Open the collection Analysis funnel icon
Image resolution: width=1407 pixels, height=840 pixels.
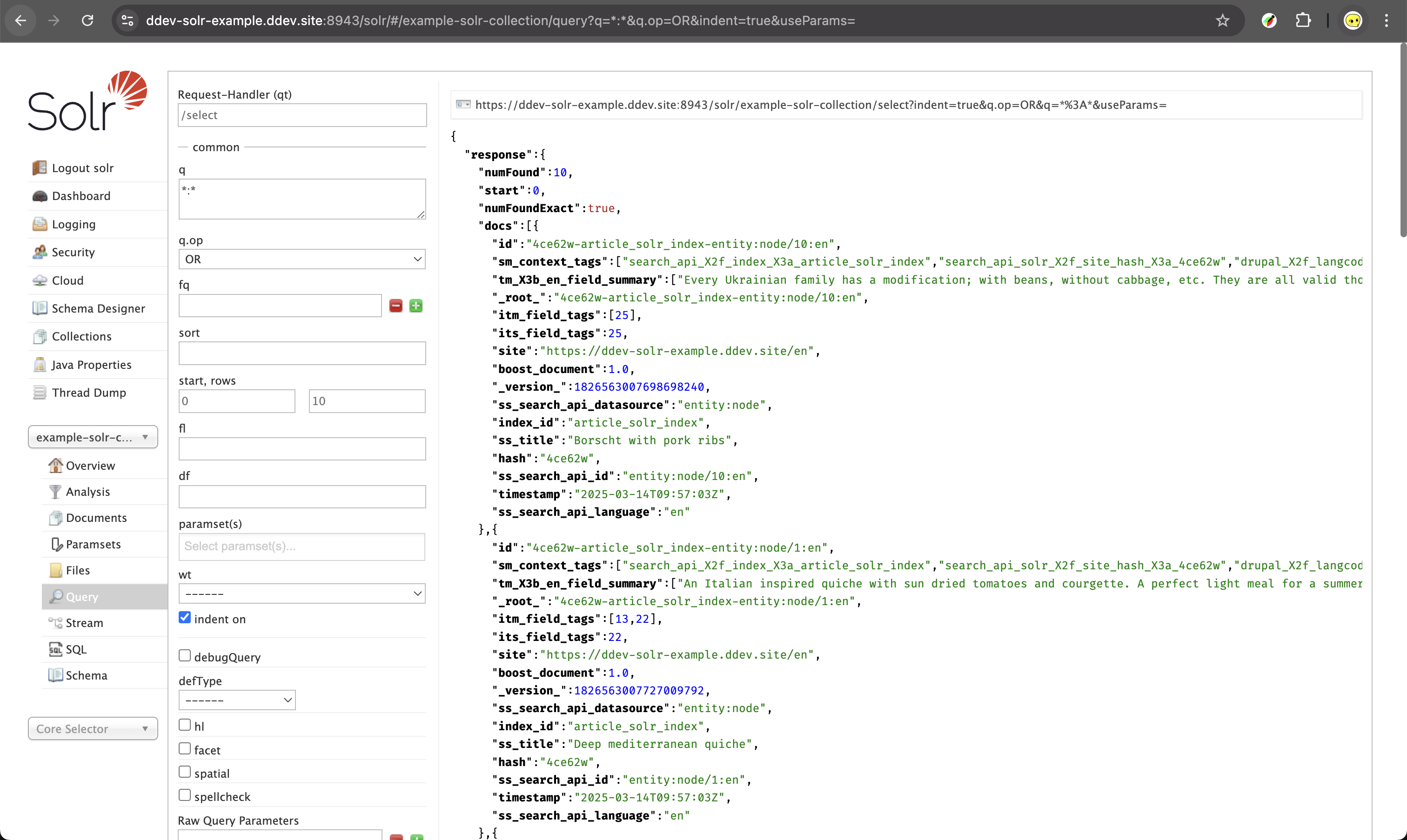(x=55, y=492)
